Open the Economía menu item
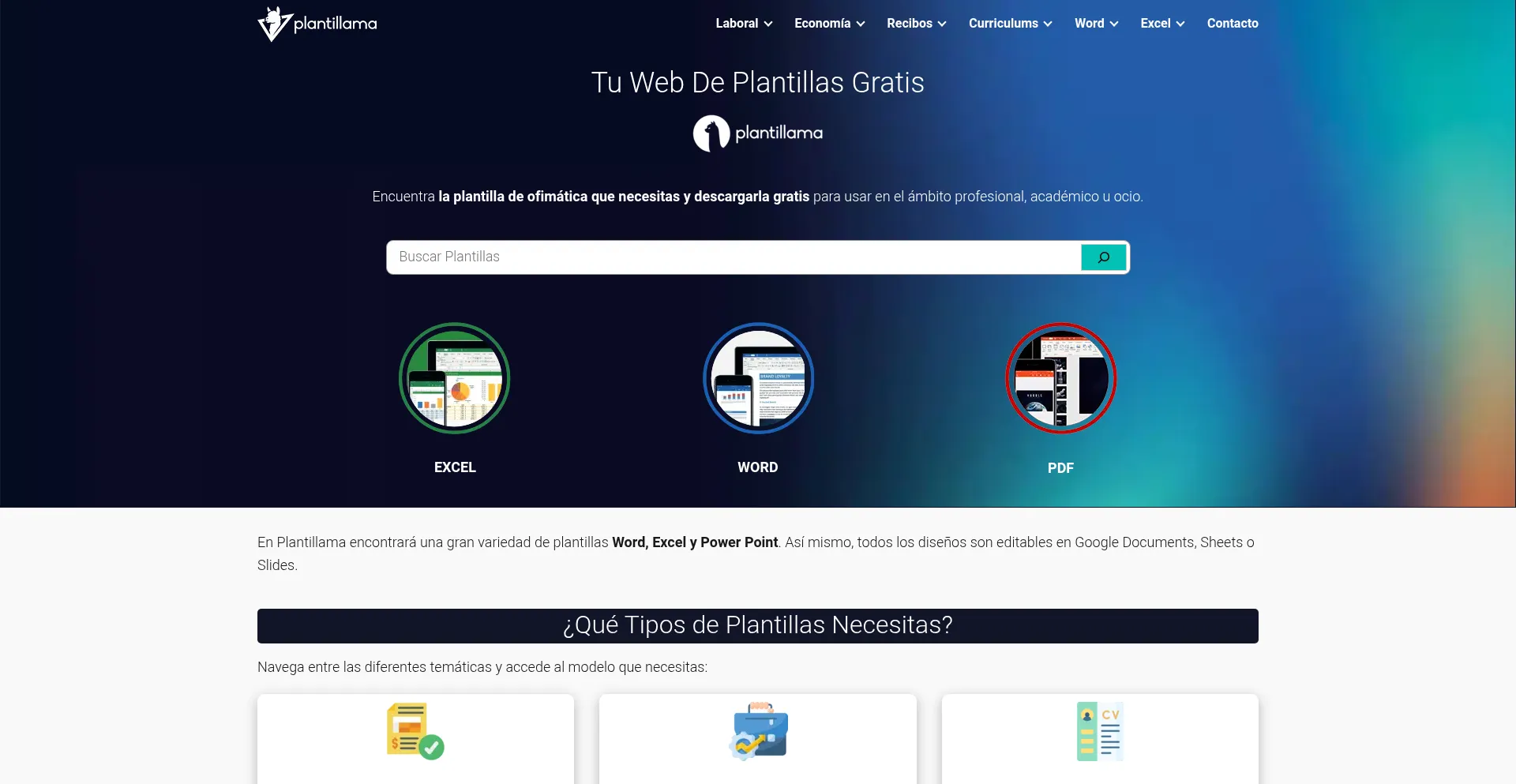Screen dimensions: 1516x784 822,24
